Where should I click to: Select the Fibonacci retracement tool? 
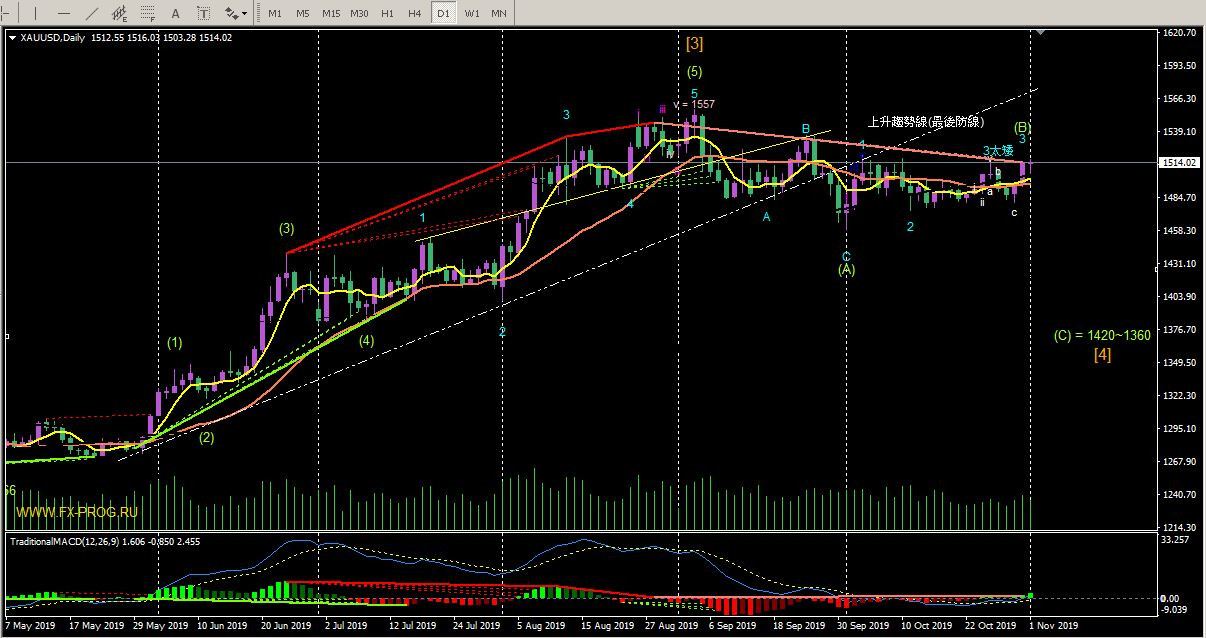[x=148, y=13]
